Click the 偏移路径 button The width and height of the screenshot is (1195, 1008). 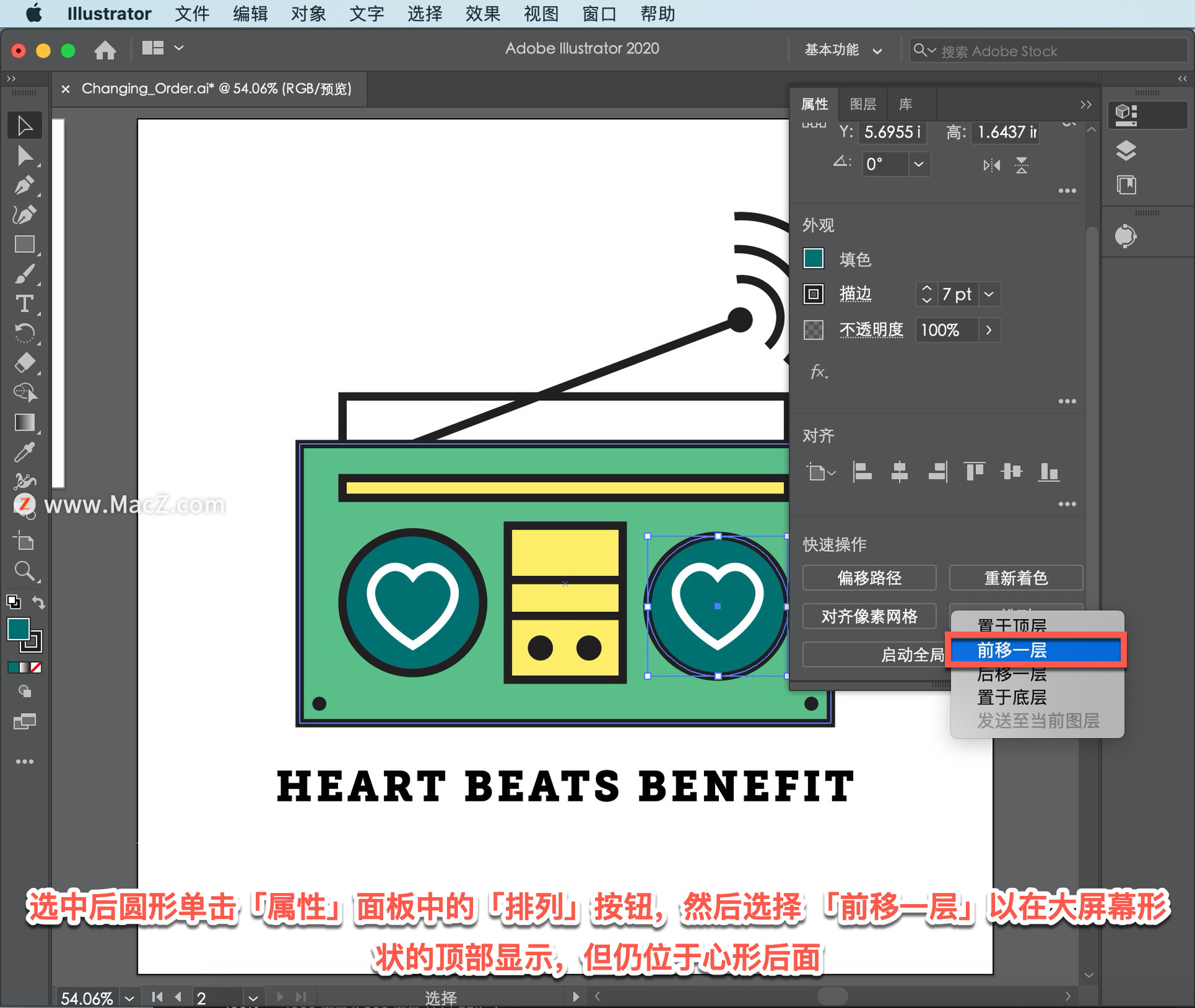click(869, 578)
